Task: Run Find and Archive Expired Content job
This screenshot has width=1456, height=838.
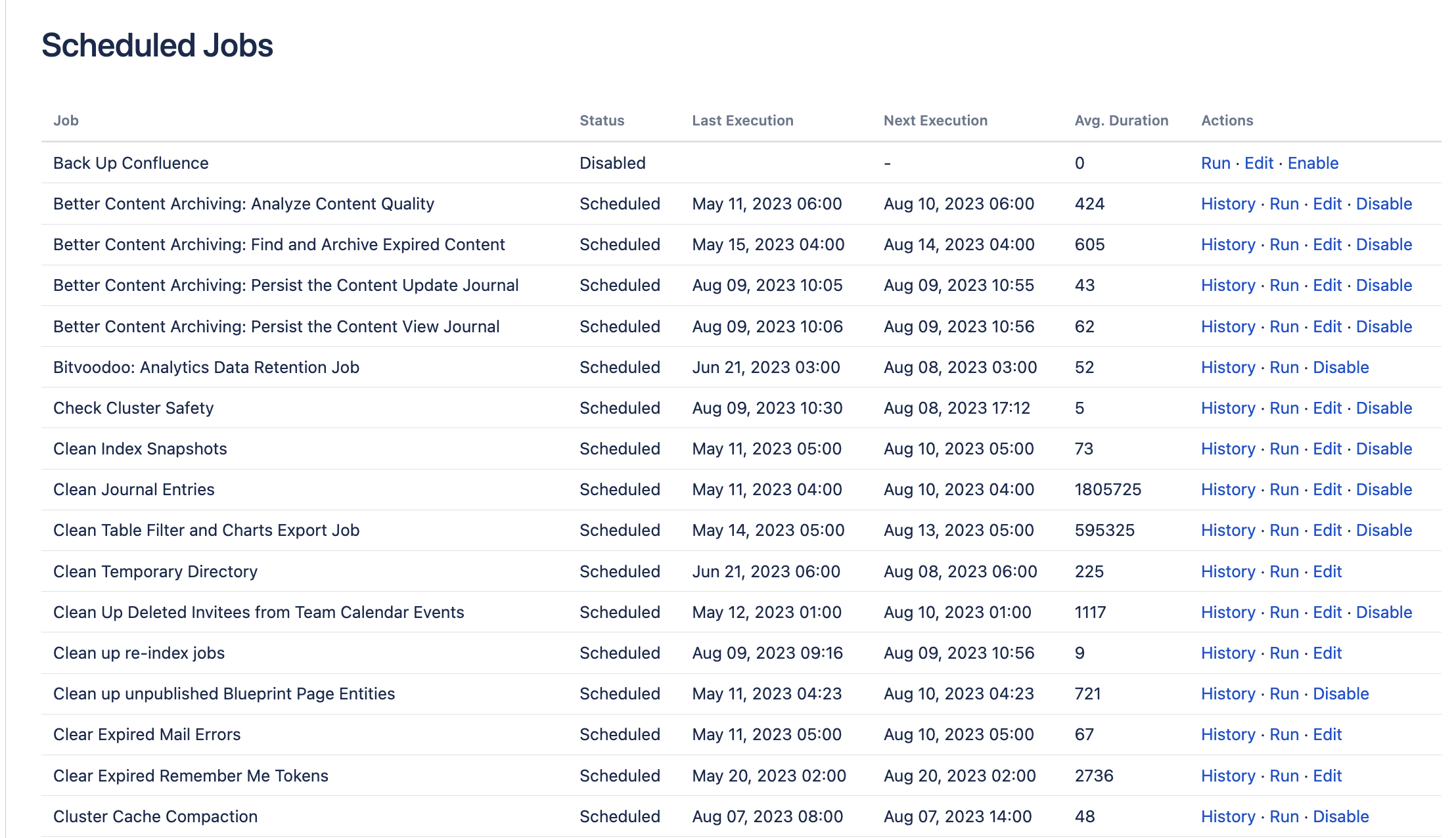Action: coord(1284,244)
